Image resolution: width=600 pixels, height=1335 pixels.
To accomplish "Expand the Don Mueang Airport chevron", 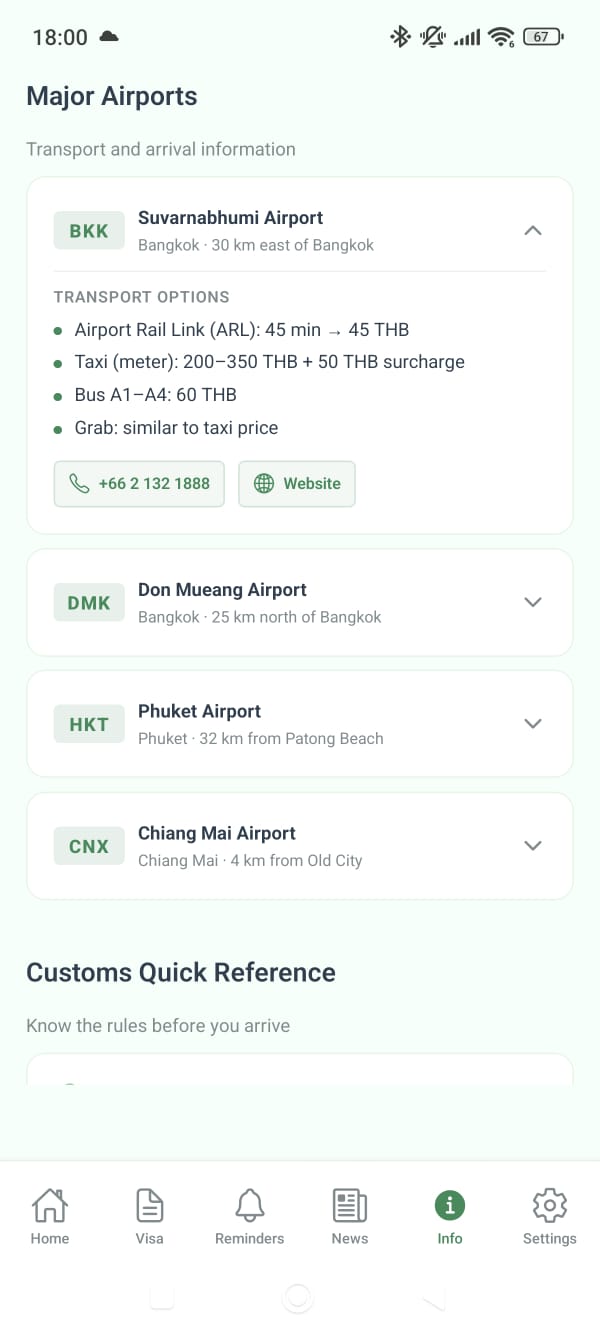I will pyautogui.click(x=533, y=602).
